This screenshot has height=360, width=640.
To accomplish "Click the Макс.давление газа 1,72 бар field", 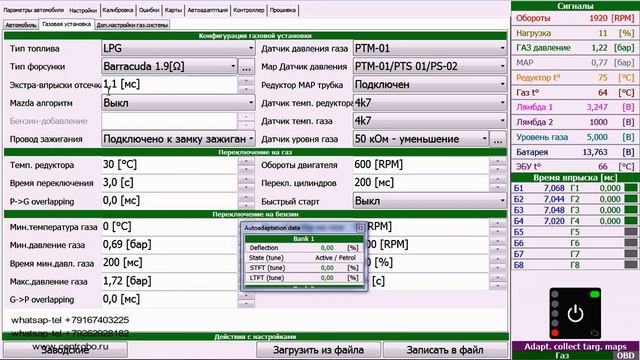I will tap(169, 281).
